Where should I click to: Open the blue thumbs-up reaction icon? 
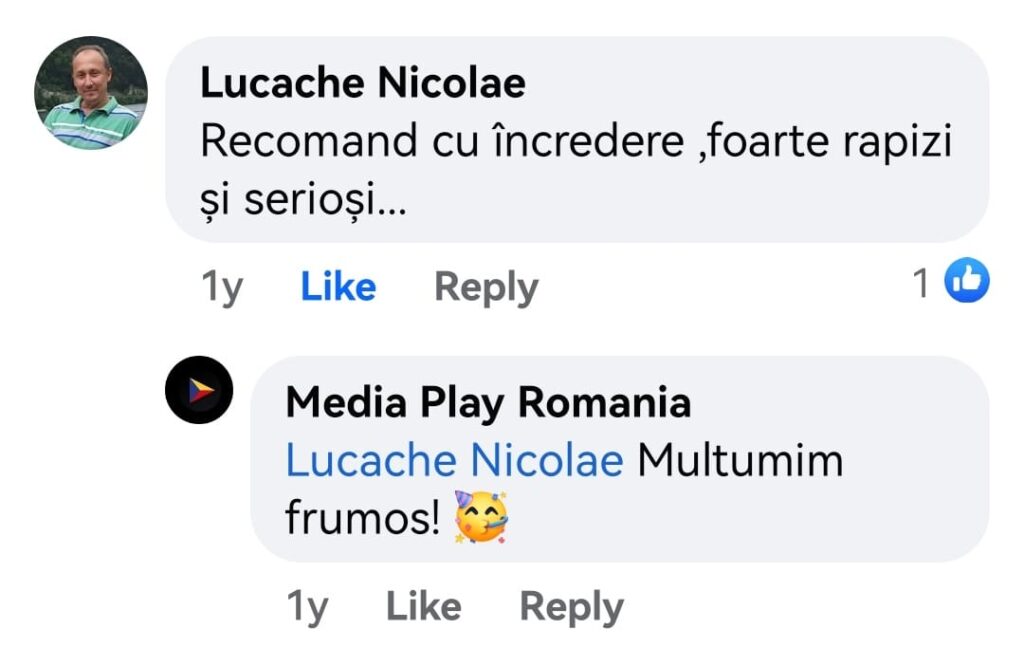coord(967,280)
